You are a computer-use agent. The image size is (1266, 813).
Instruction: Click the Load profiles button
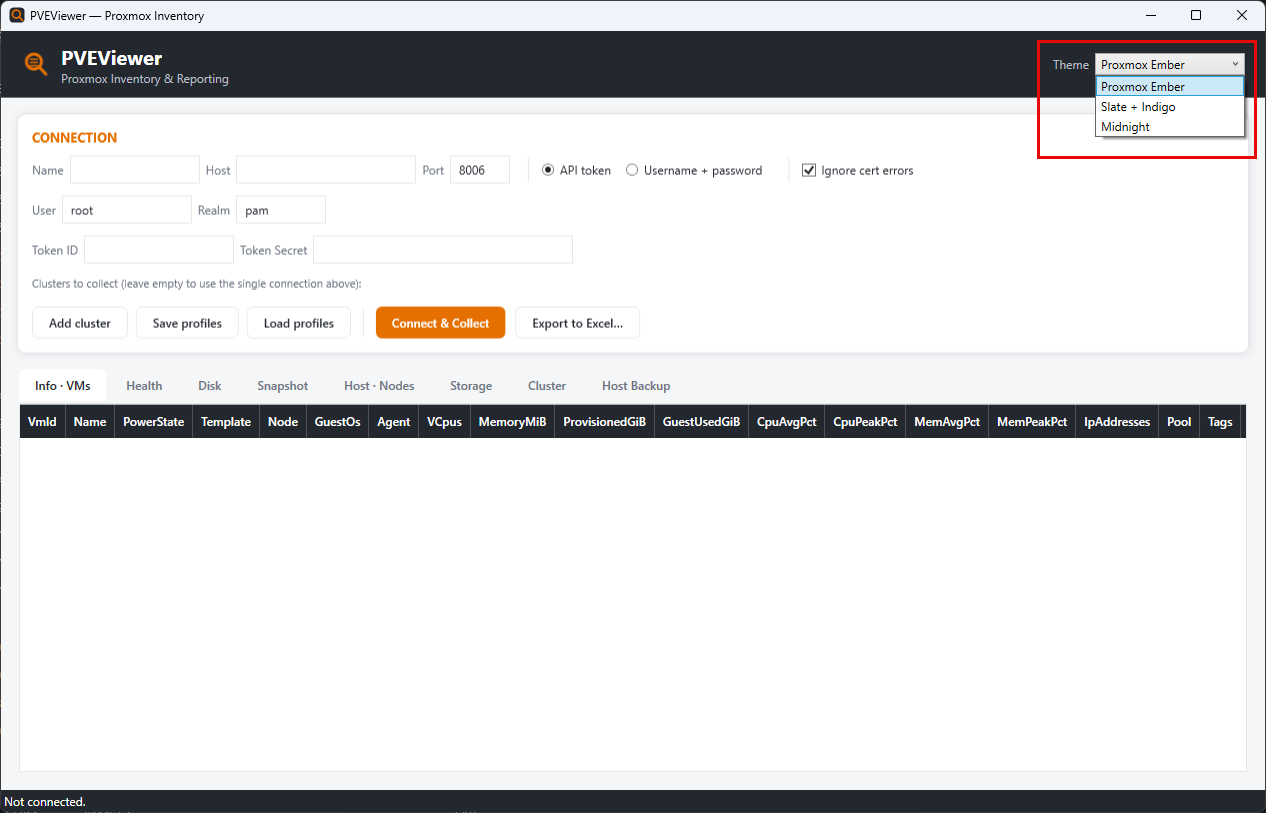pos(299,323)
